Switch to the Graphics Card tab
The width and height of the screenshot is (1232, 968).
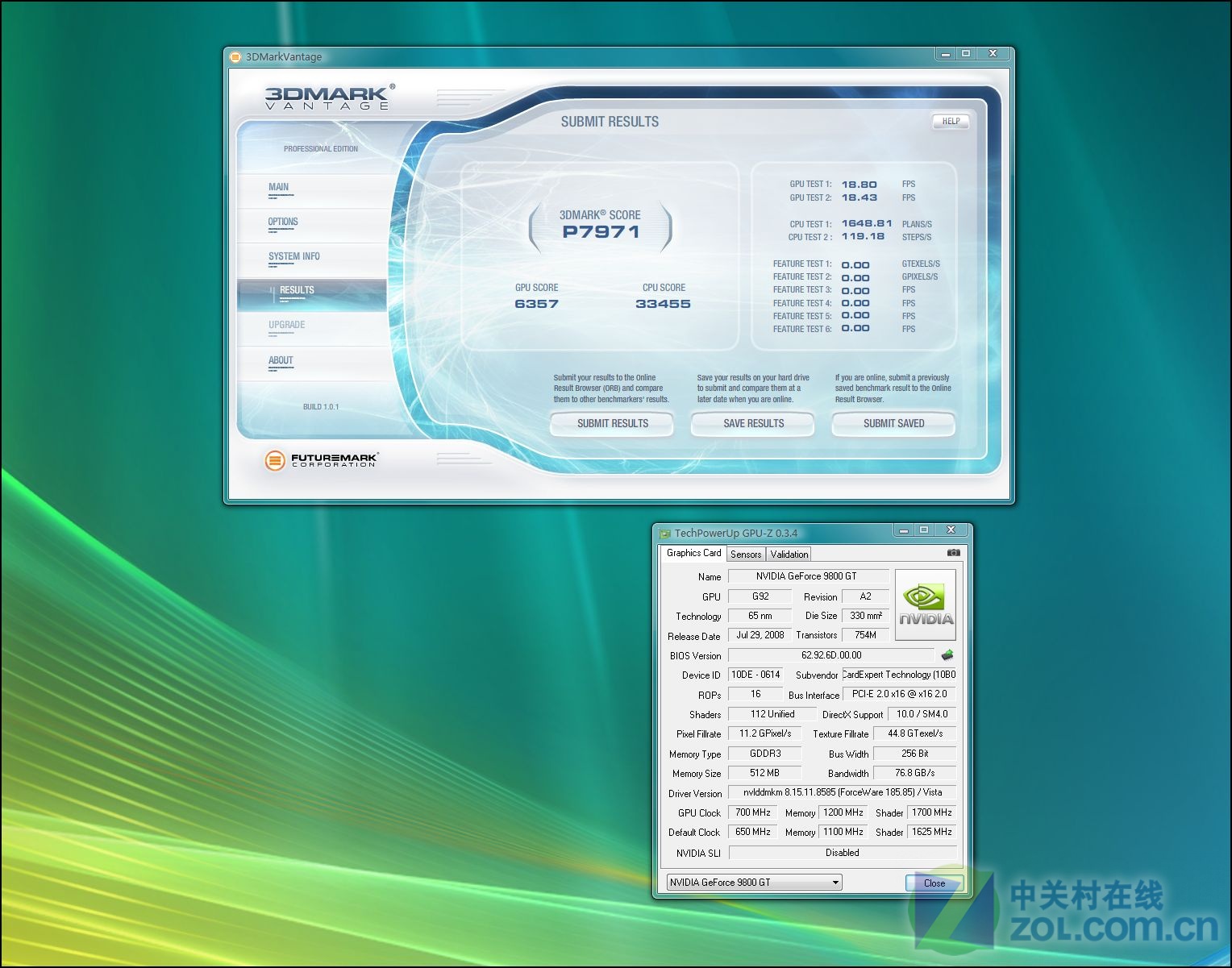click(693, 553)
